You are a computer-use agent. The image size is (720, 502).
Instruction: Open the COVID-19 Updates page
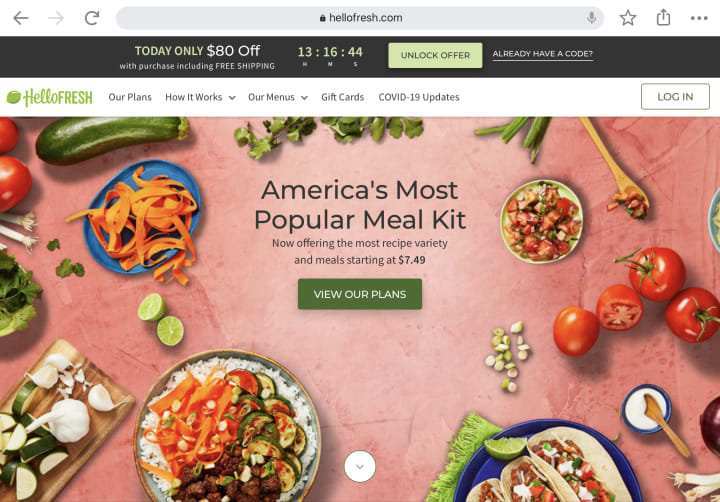click(419, 97)
